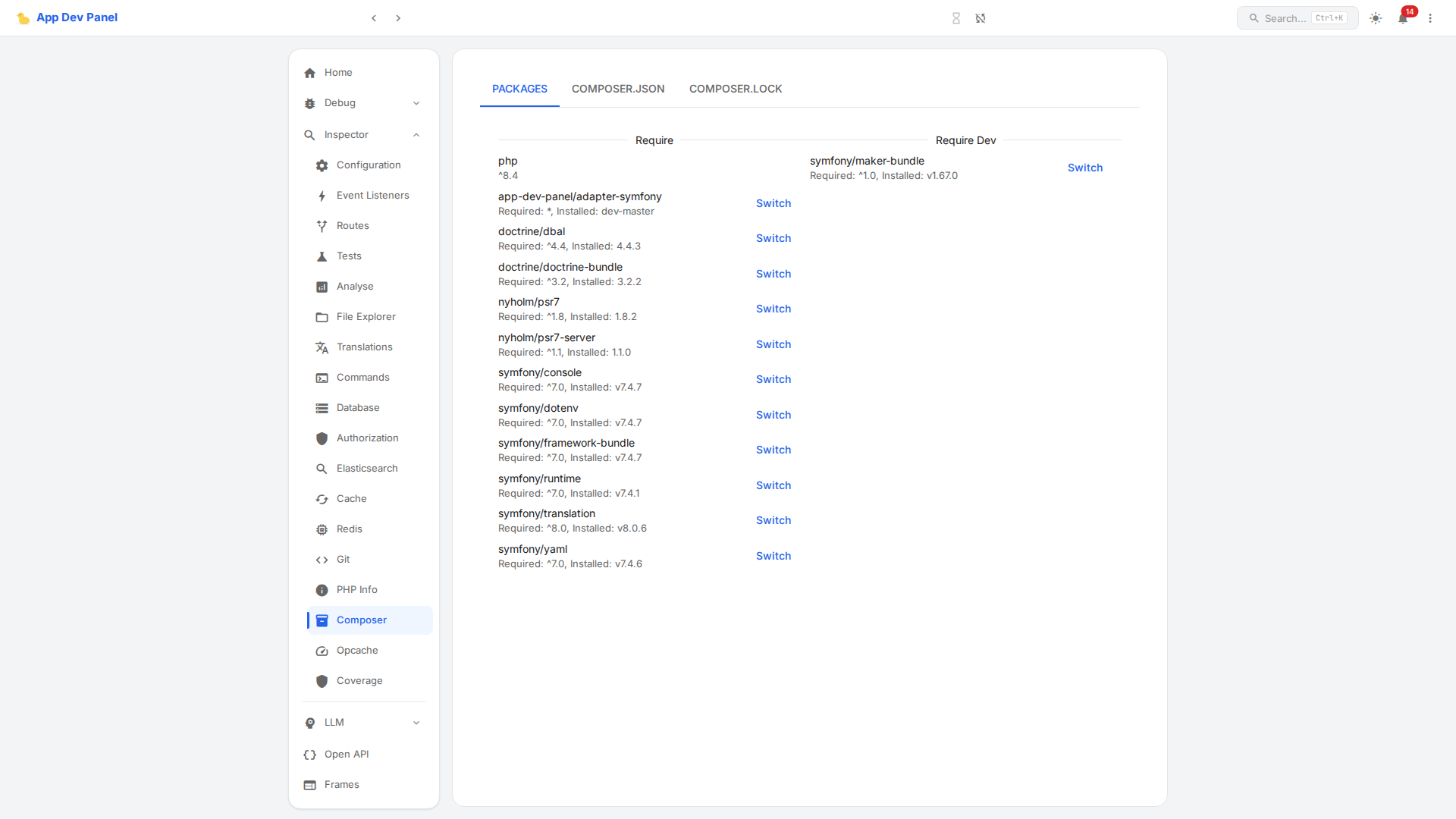Image resolution: width=1456 pixels, height=819 pixels.
Task: Switch the symfony/maker-bundle version
Action: 1084,168
